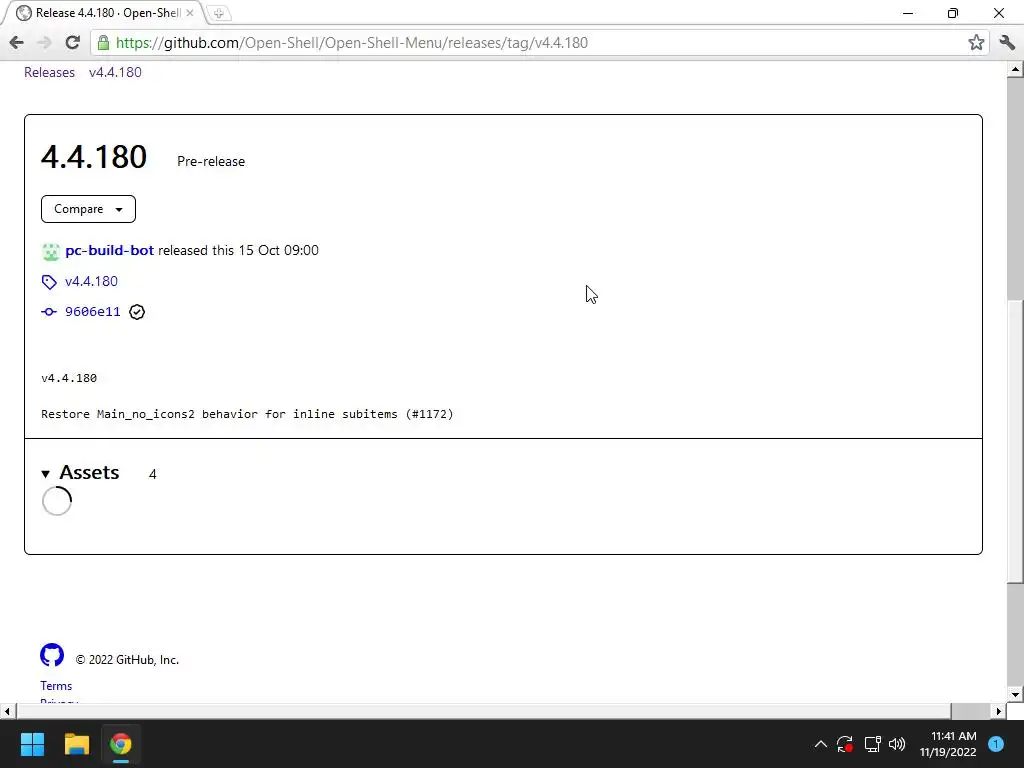Click the horizontal scrollbar right arrow
This screenshot has width=1024, height=768.
click(999, 711)
